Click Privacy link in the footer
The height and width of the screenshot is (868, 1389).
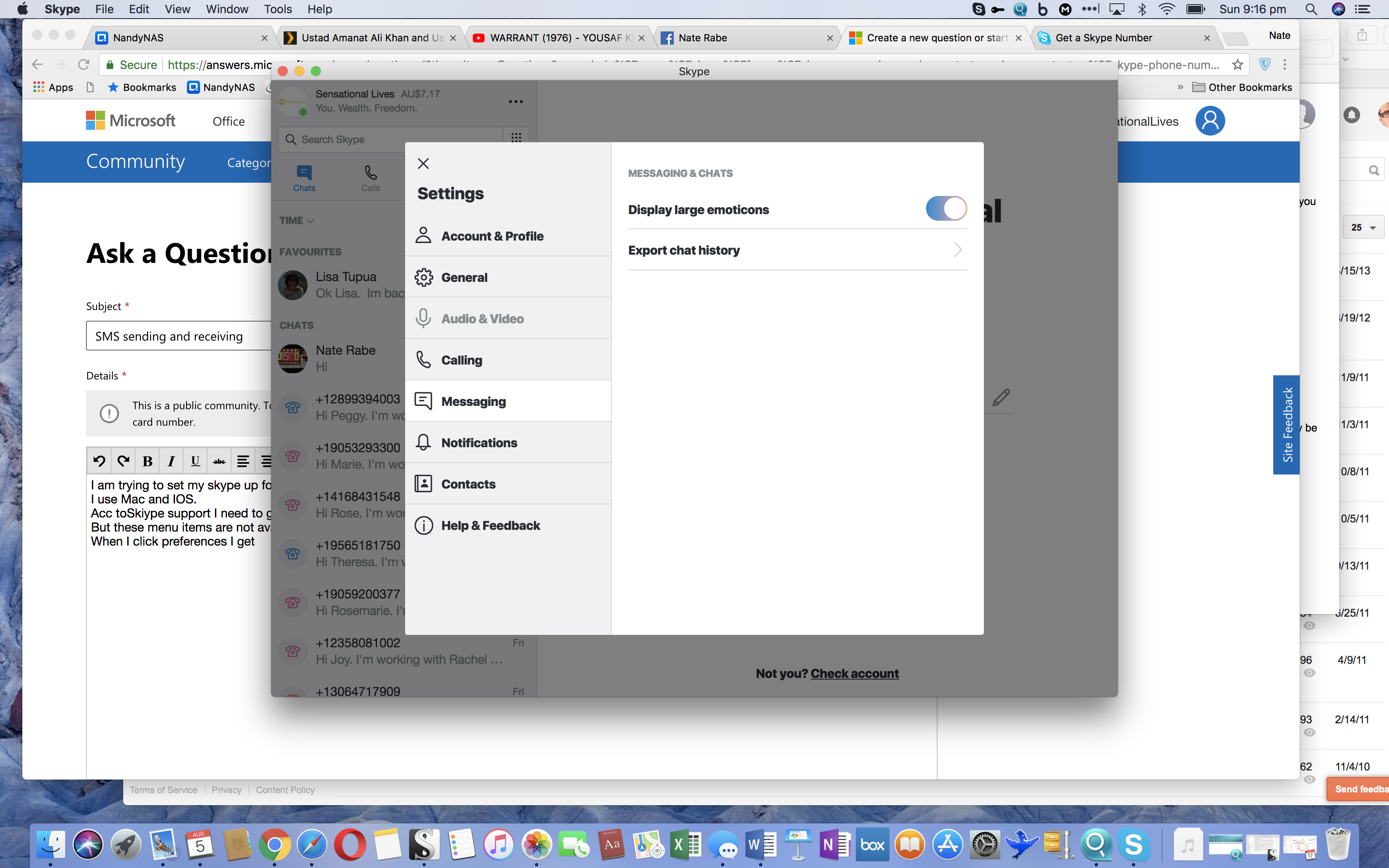pyautogui.click(x=226, y=790)
